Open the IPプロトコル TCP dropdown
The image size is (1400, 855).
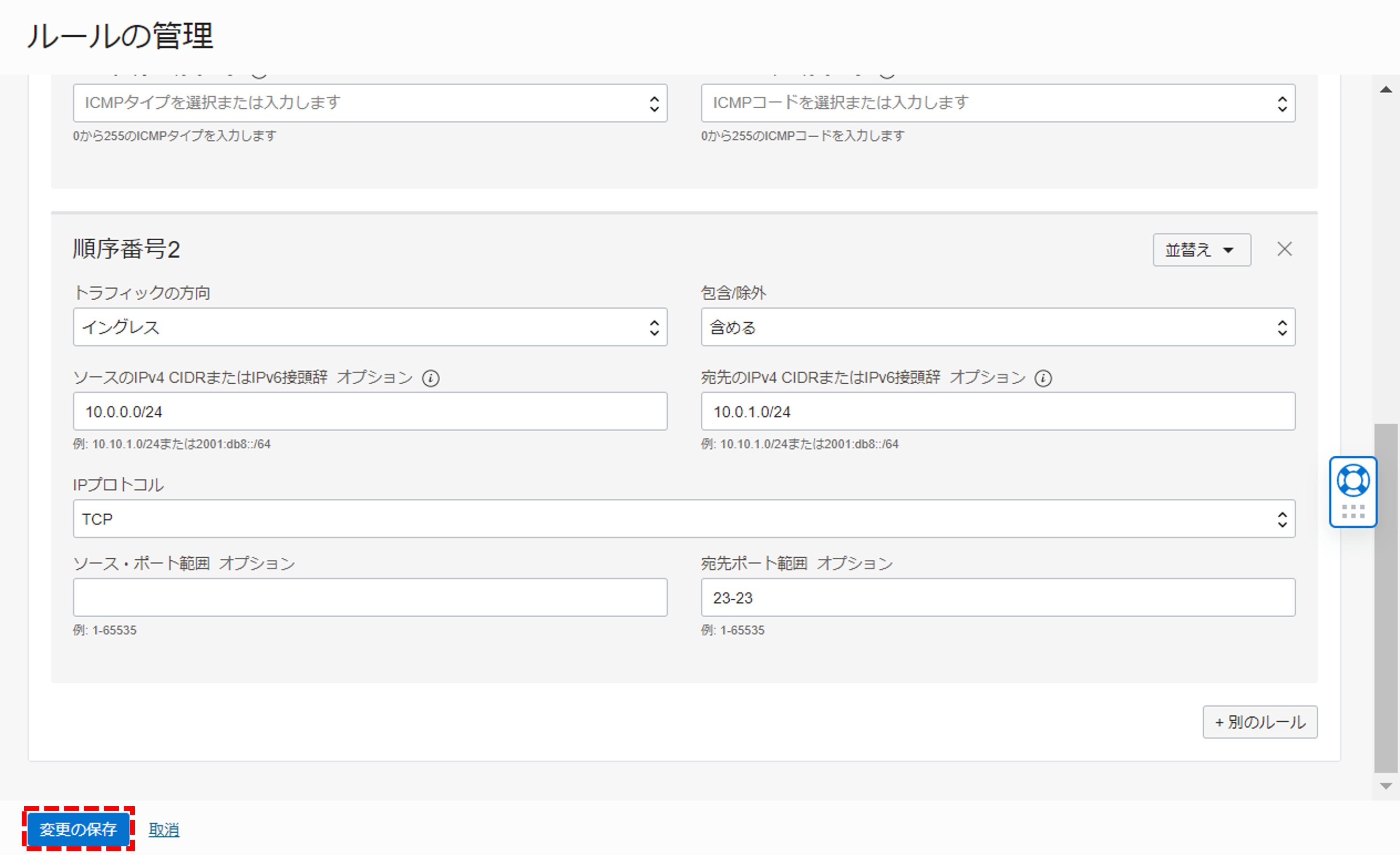683,519
